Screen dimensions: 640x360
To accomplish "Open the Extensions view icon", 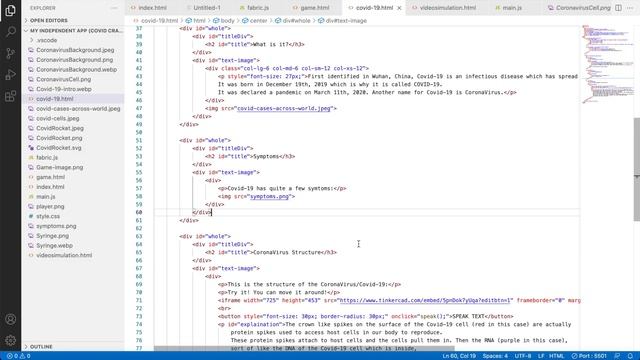I will point(10,96).
